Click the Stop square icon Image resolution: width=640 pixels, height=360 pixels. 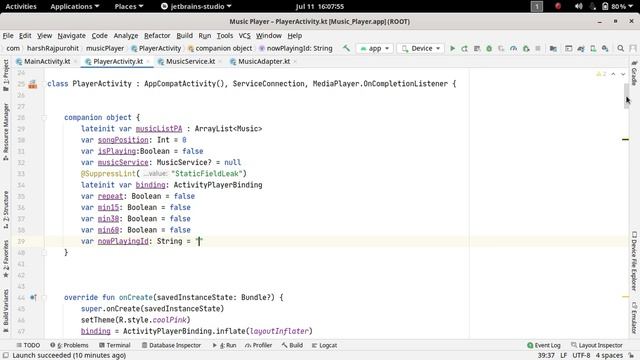(538, 48)
